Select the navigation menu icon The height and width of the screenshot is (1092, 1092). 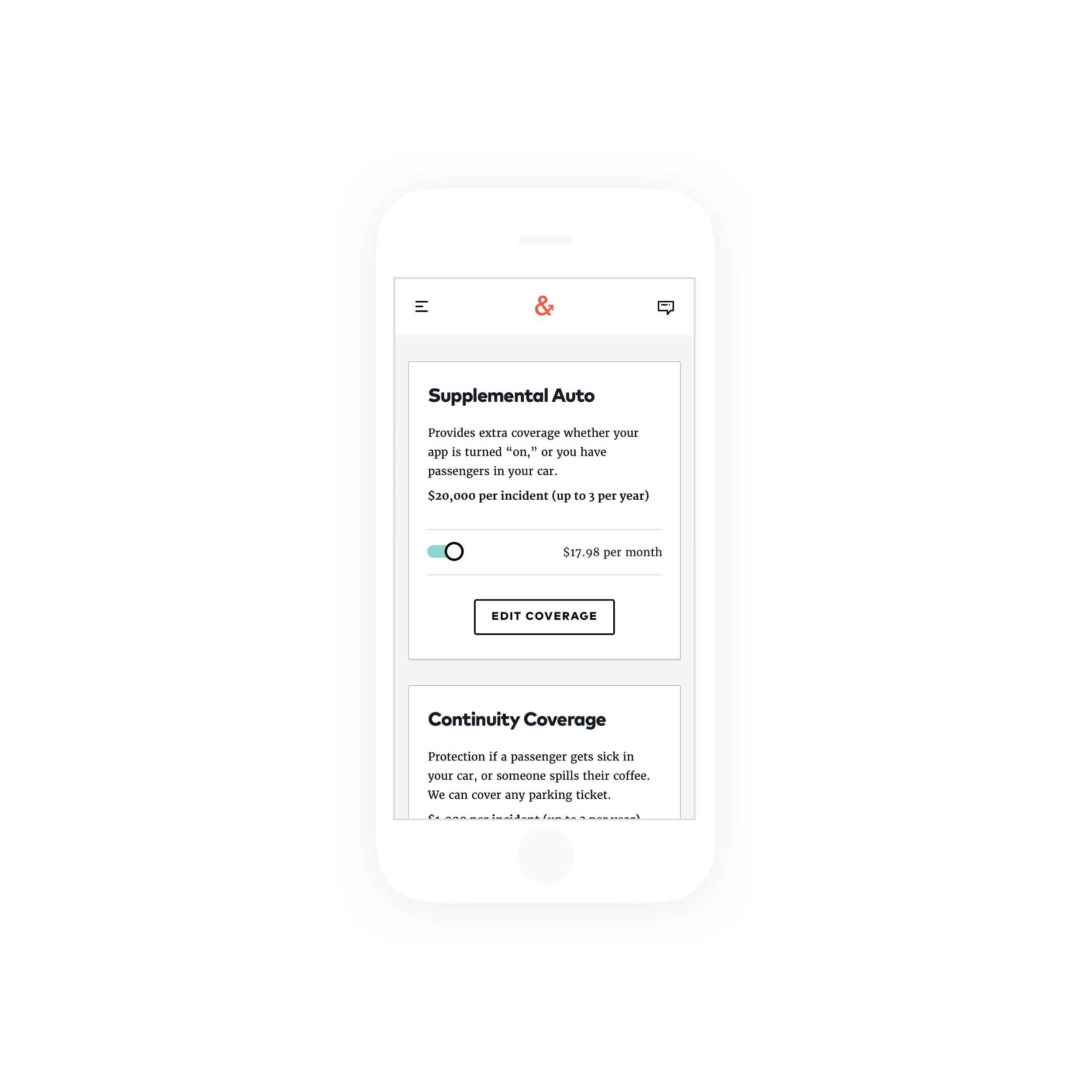pos(422,306)
